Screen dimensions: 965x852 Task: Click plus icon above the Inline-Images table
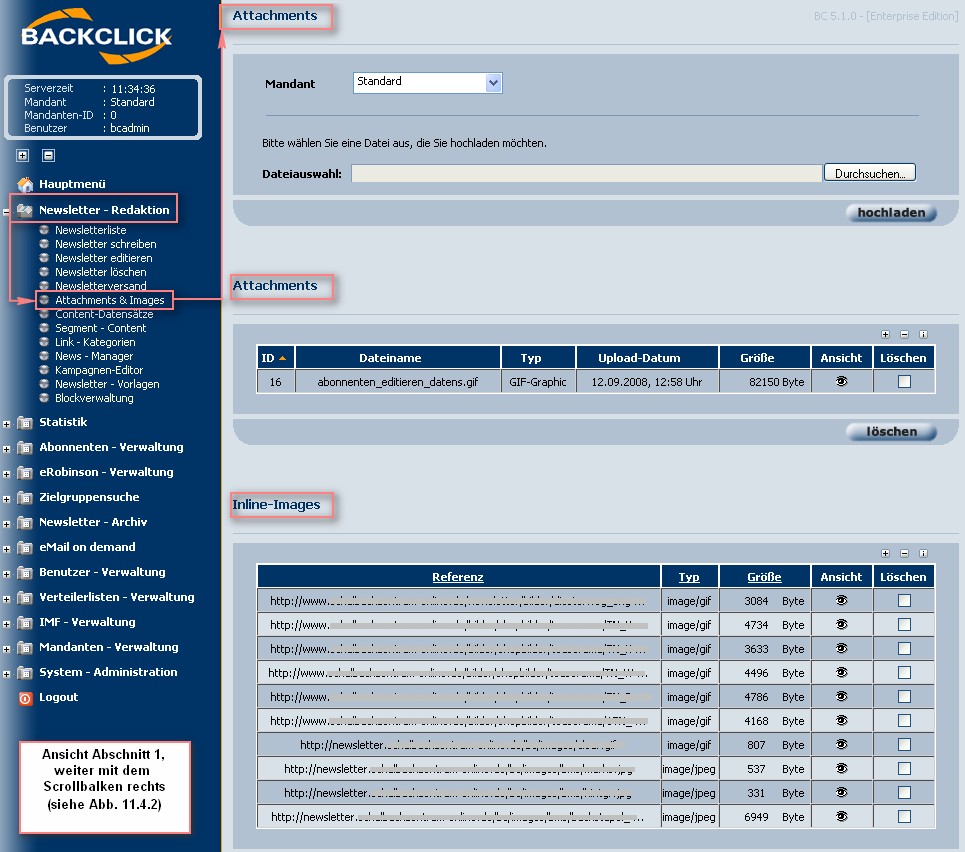(x=885, y=553)
